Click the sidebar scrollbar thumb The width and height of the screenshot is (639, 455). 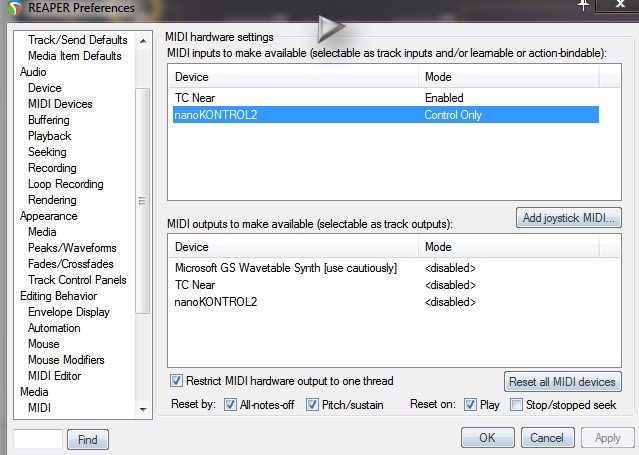point(142,201)
